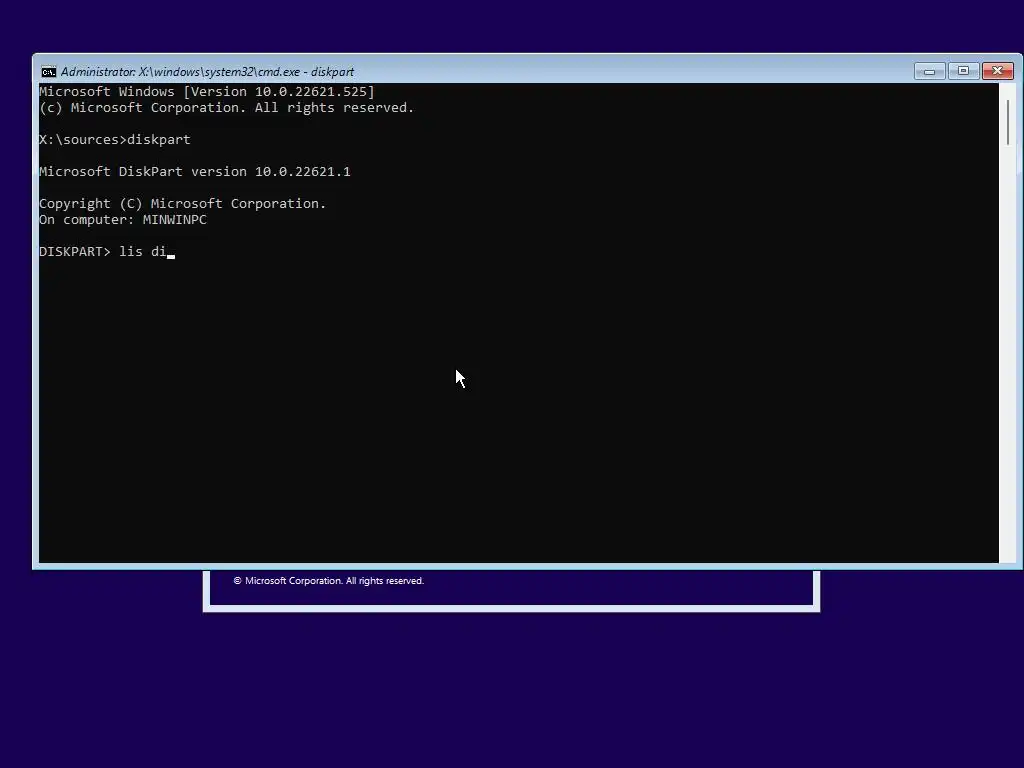
Task: Click '(c) Microsoft Corporation. All rights reserved.' in console
Action: click(x=227, y=108)
